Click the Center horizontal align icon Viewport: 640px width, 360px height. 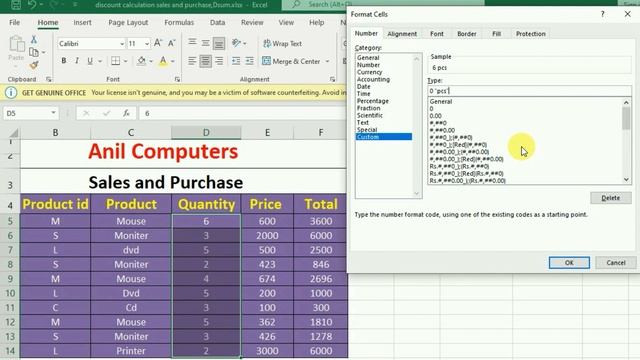pyautogui.click(x=205, y=61)
